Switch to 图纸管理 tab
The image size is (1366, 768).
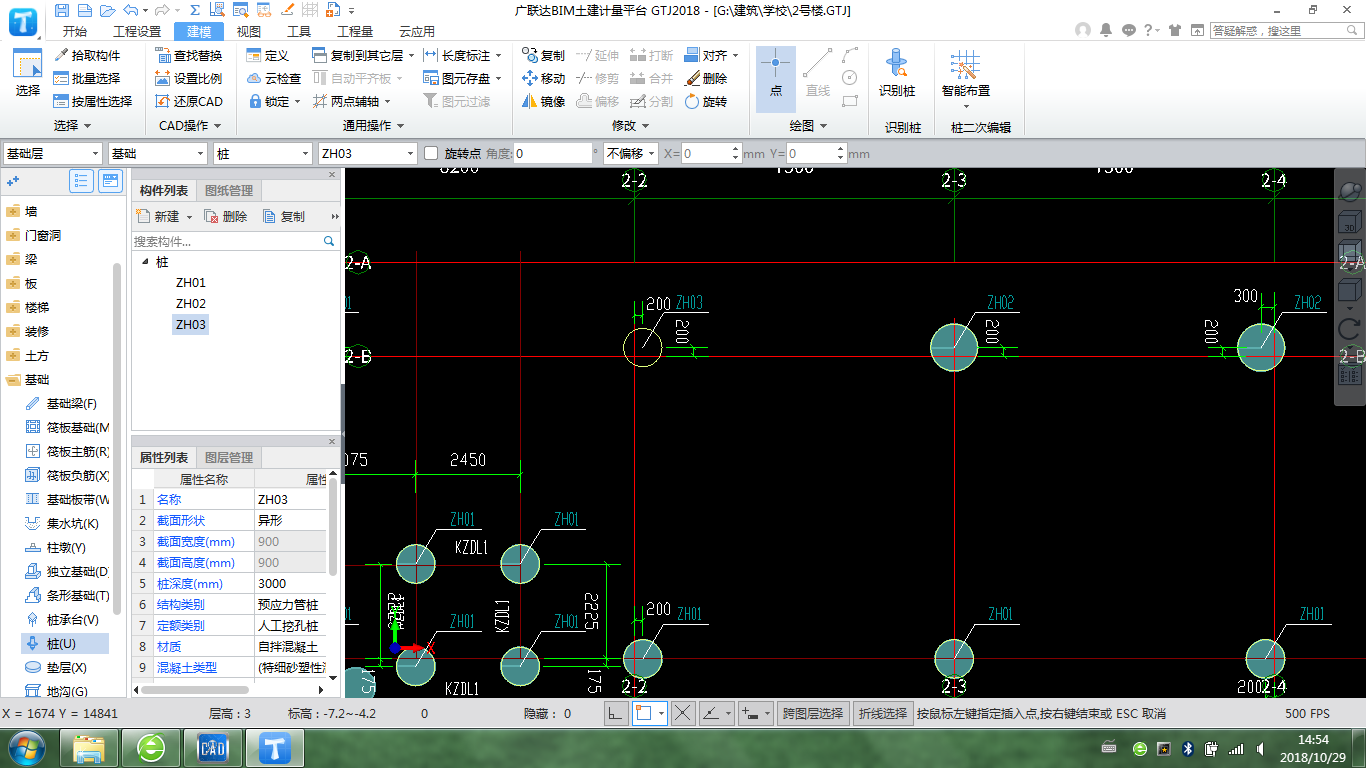click(229, 190)
